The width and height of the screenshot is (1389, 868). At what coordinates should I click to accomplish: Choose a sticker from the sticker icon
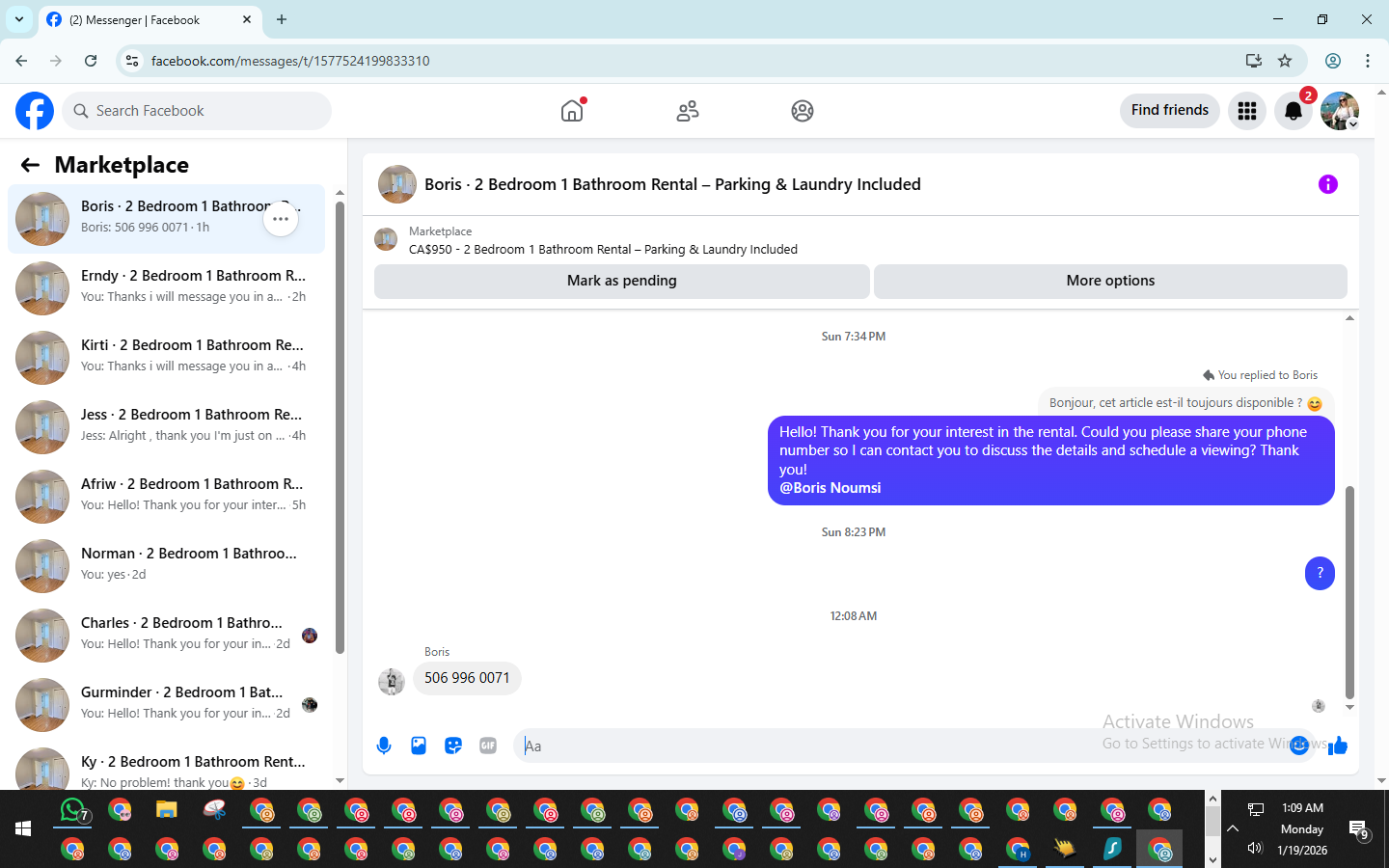pyautogui.click(x=453, y=746)
